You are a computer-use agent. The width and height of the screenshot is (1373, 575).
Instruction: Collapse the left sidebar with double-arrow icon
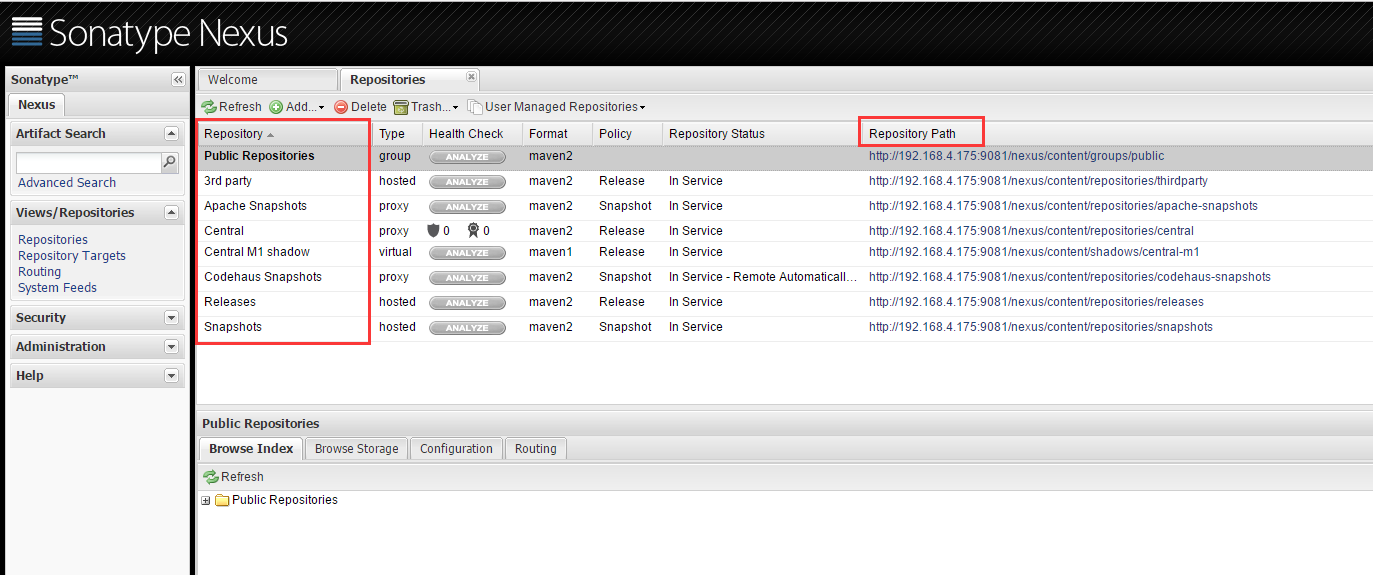pos(178,80)
